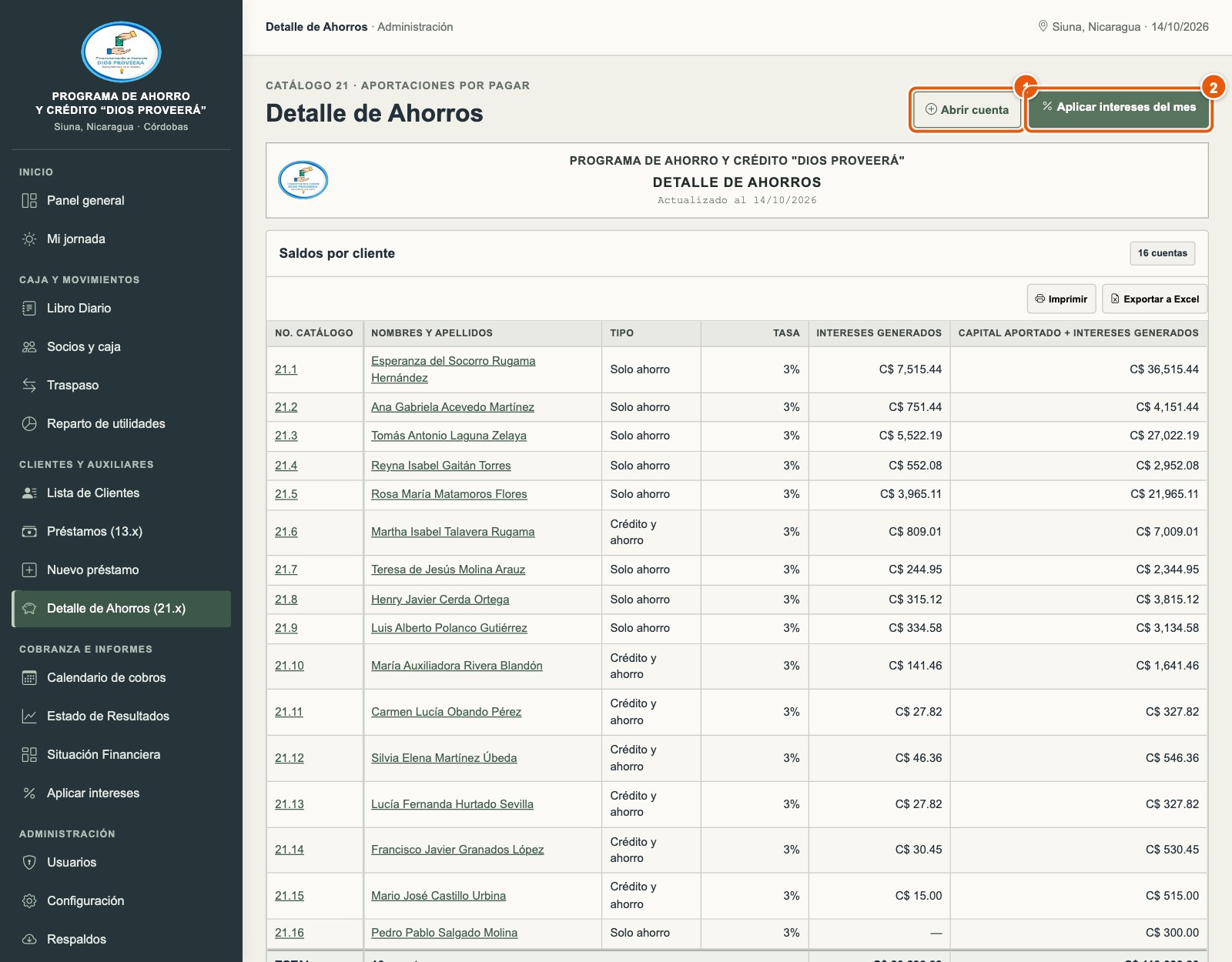Image resolution: width=1232 pixels, height=962 pixels.
Task: Click the Libro Diario ledger icon
Action: 29,309
